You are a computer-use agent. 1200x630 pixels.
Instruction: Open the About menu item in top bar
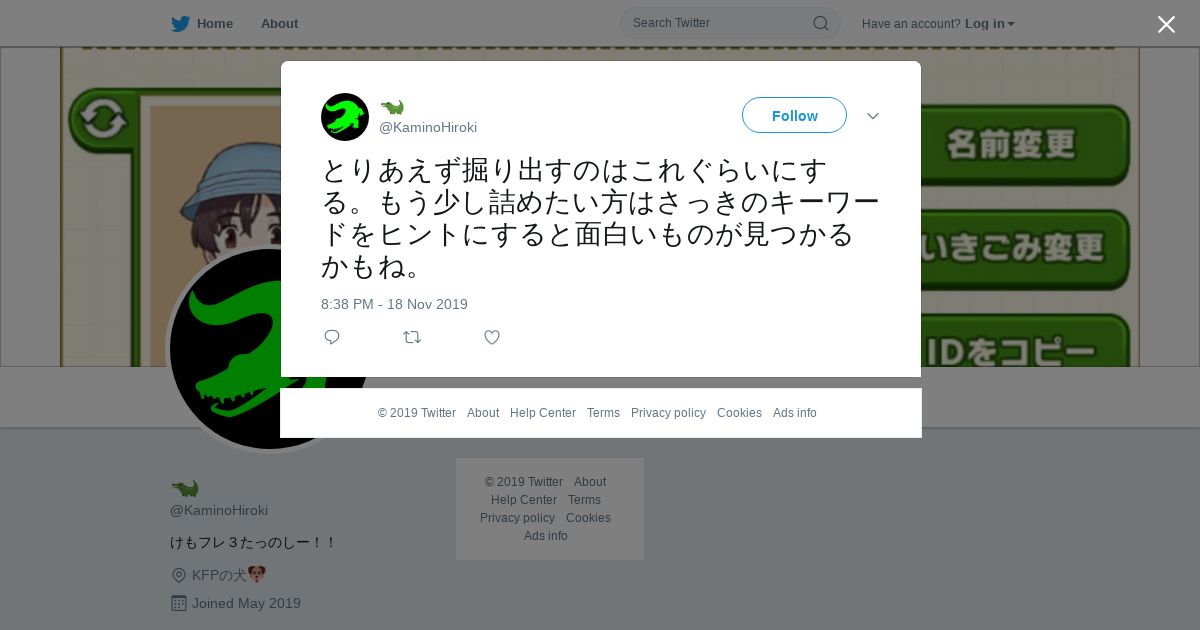(279, 24)
